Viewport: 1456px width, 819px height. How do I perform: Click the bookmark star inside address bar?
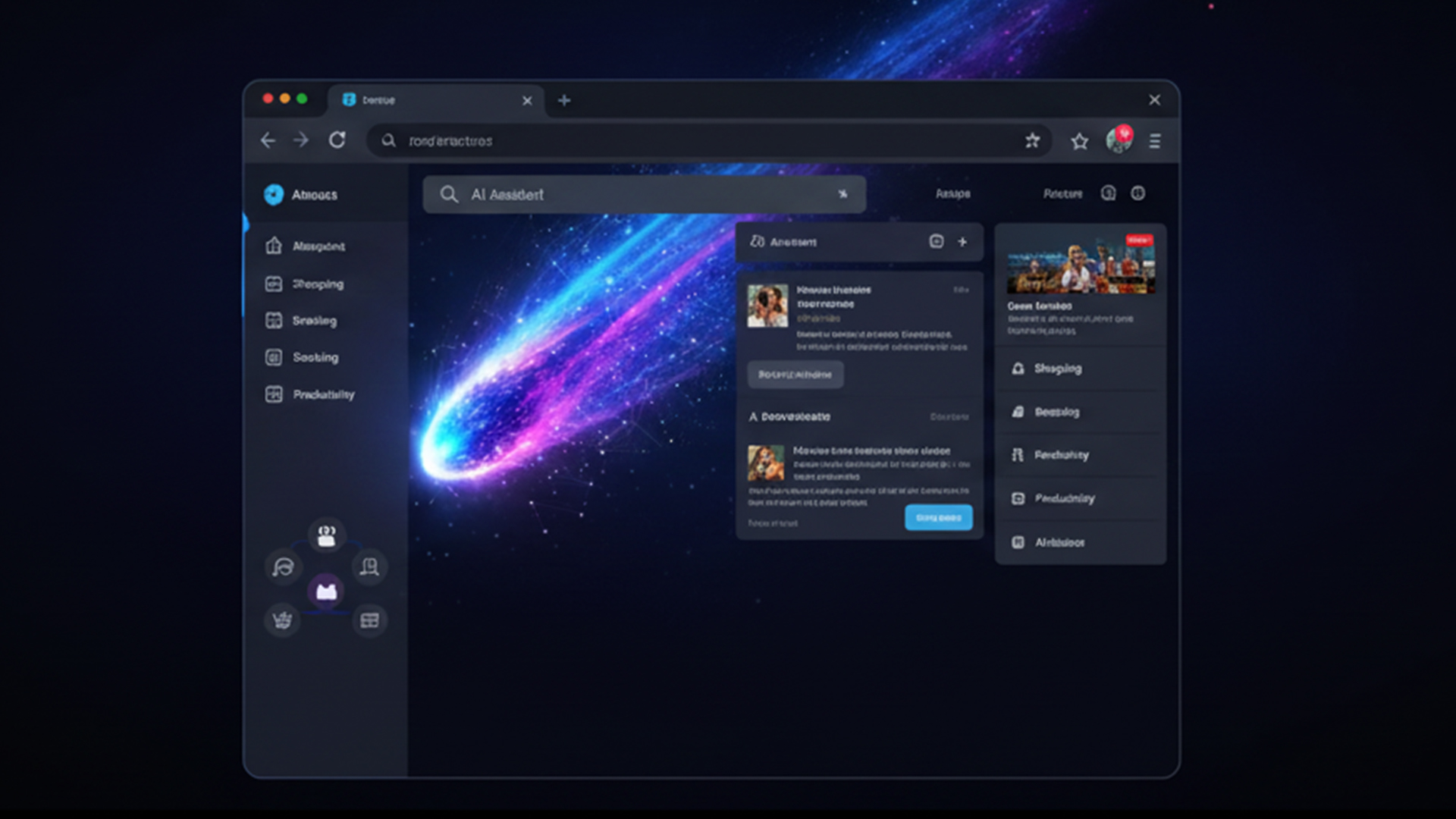[x=1032, y=140]
